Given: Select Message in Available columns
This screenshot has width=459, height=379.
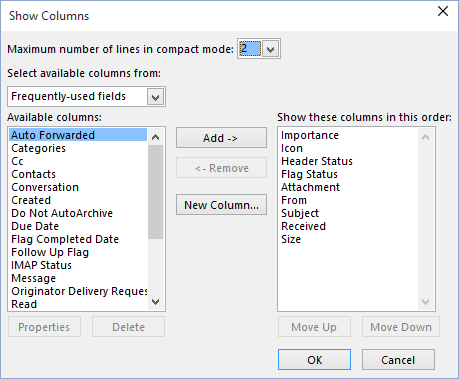Looking at the screenshot, I should tap(78, 278).
